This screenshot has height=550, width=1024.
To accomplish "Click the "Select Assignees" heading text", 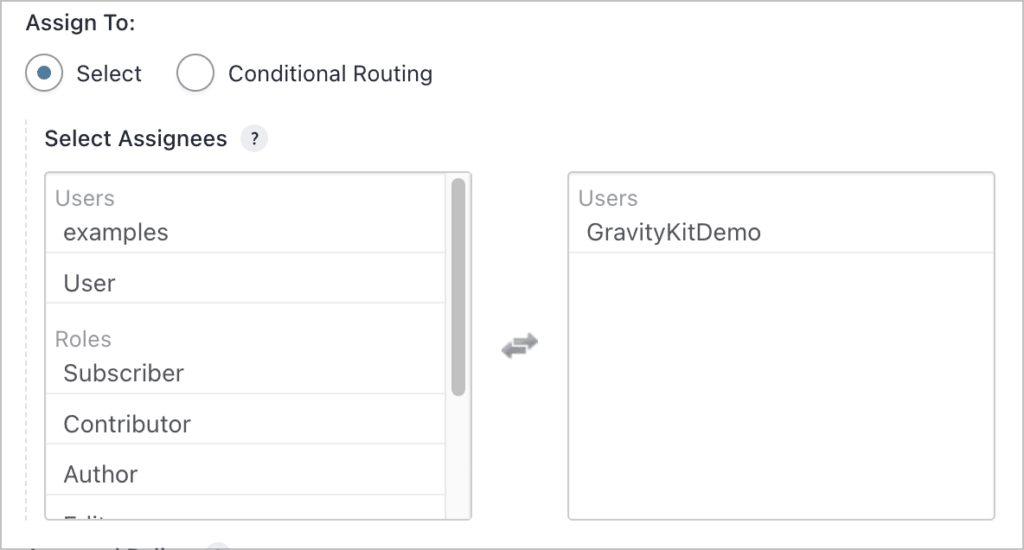I will 136,138.
